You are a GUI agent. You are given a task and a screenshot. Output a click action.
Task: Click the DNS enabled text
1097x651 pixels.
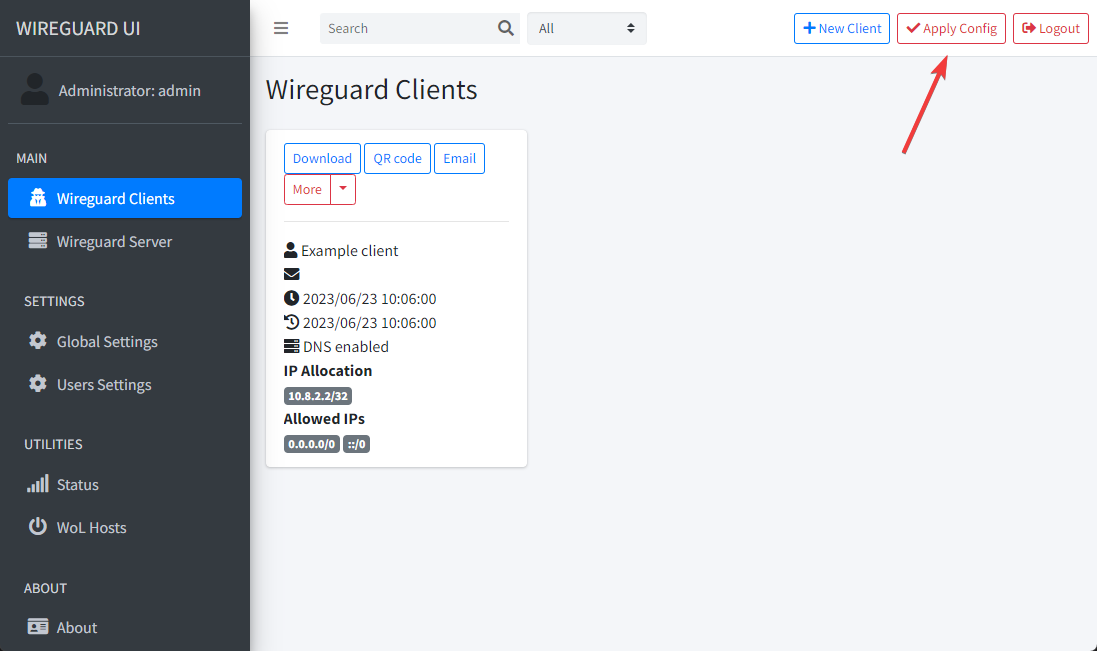coord(346,347)
